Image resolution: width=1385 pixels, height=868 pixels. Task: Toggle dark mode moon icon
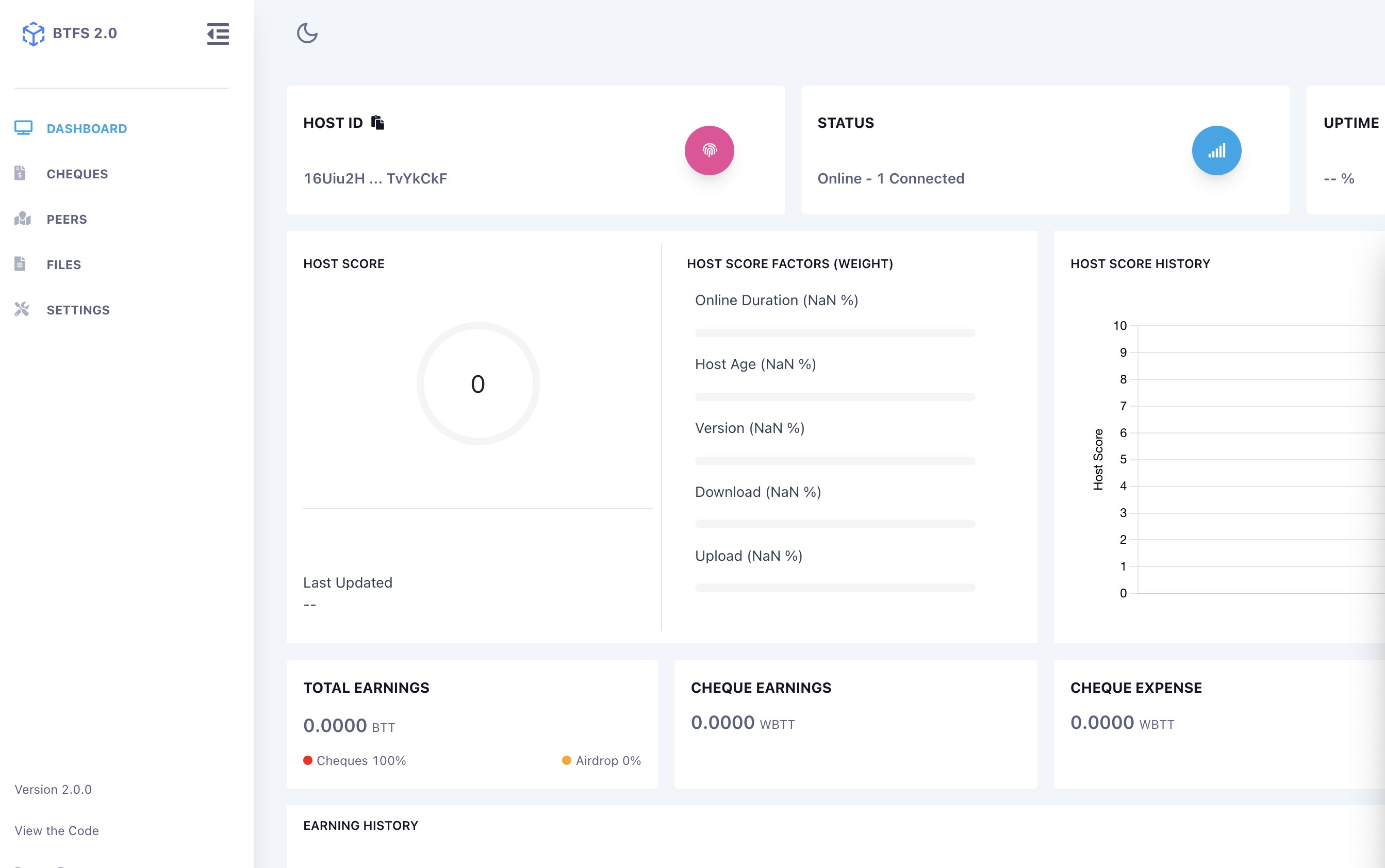click(307, 34)
